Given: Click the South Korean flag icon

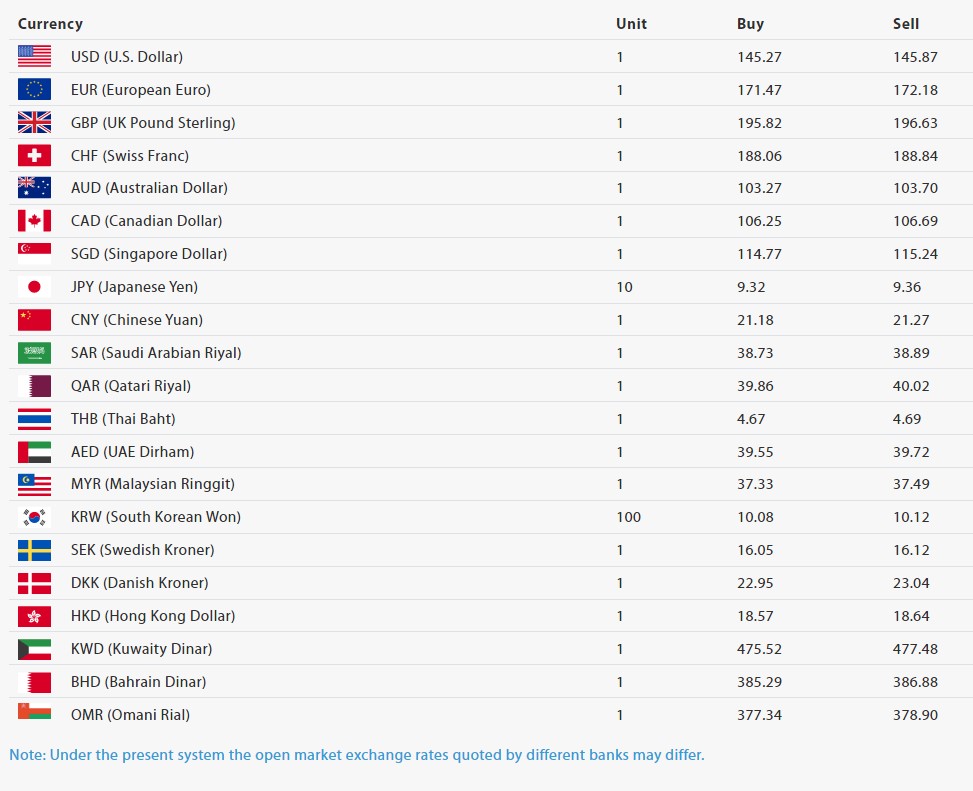Looking at the screenshot, I should pos(34,517).
